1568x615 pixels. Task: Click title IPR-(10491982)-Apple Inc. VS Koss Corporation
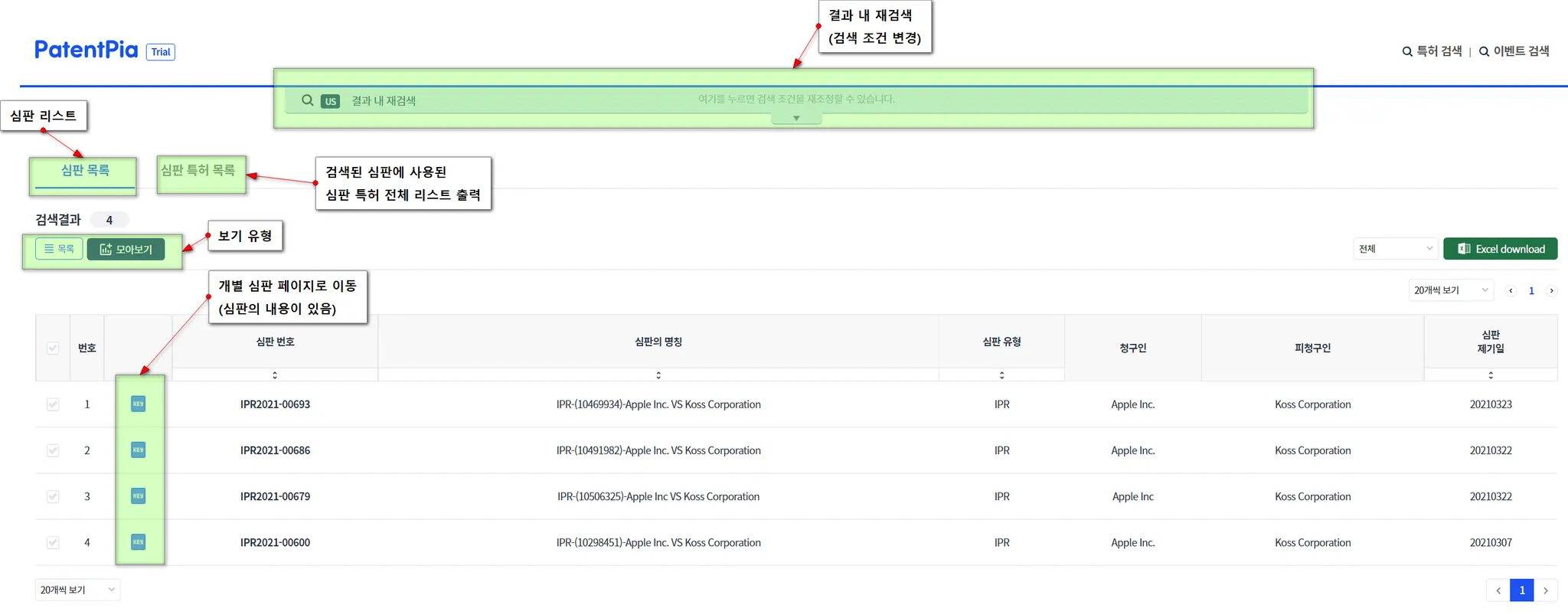pyautogui.click(x=658, y=450)
